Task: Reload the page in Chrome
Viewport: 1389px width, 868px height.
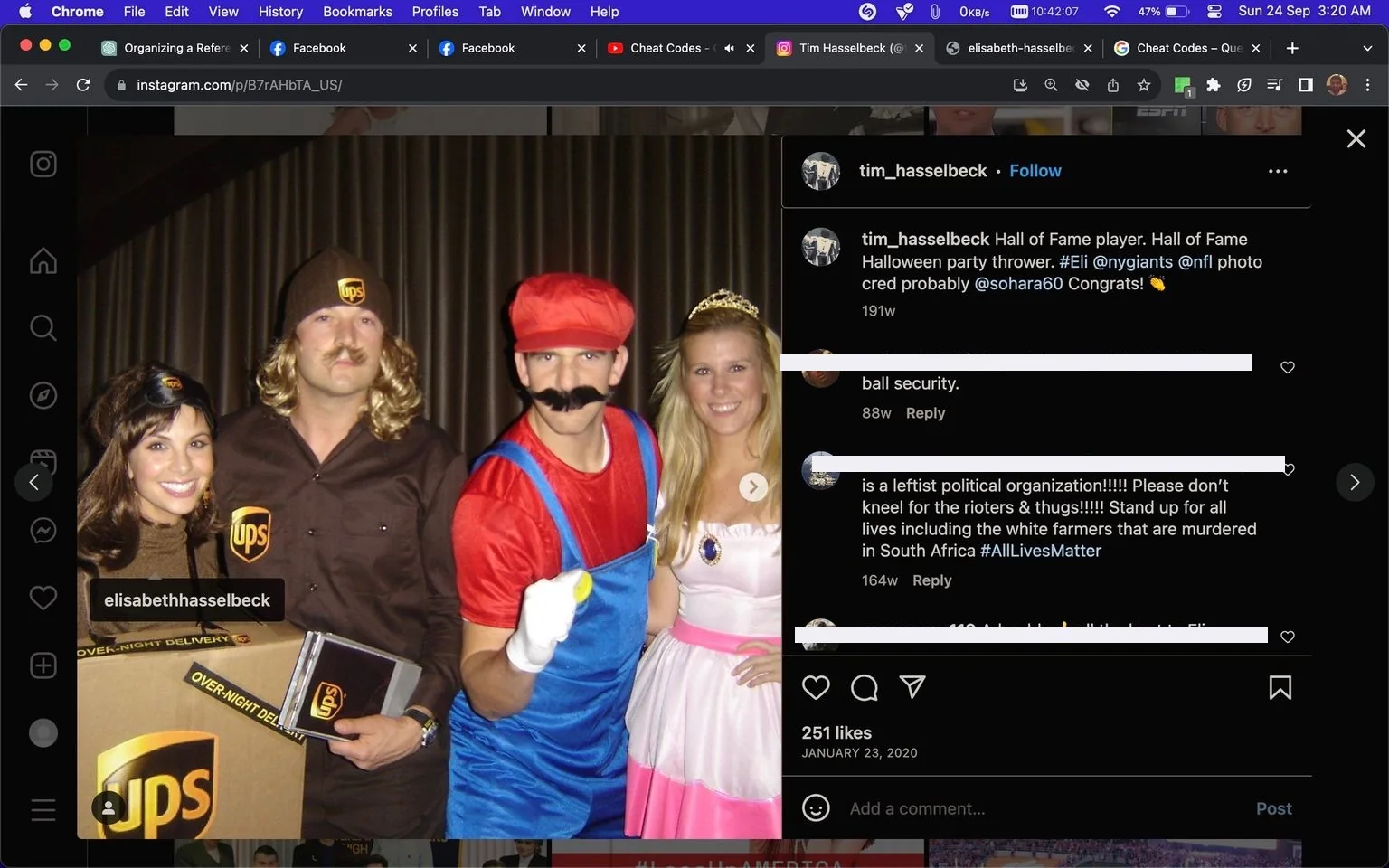Action: click(x=83, y=85)
